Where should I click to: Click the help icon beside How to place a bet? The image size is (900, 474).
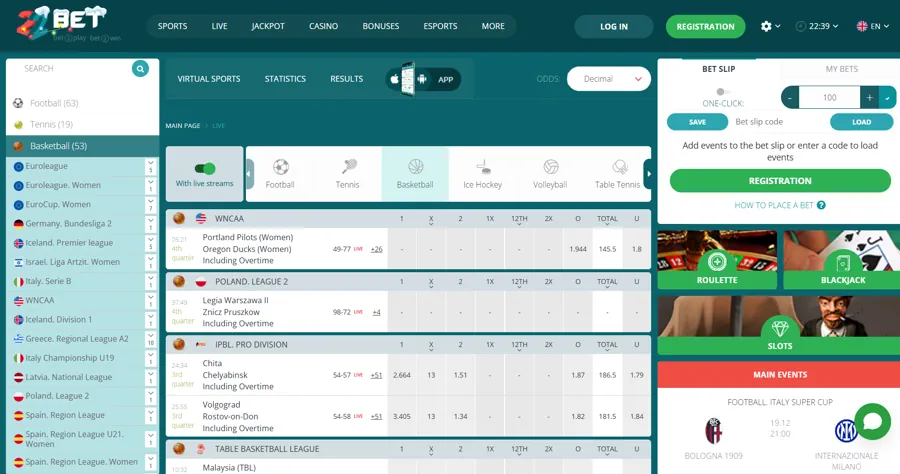[x=821, y=205]
